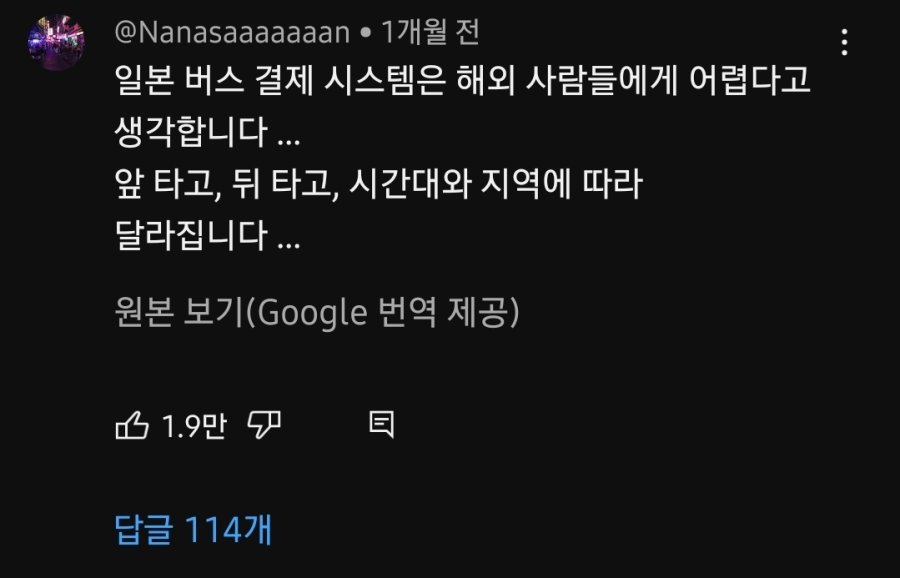900x578 pixels.
Task: Open the three-dot more options menu
Action: click(x=845, y=42)
